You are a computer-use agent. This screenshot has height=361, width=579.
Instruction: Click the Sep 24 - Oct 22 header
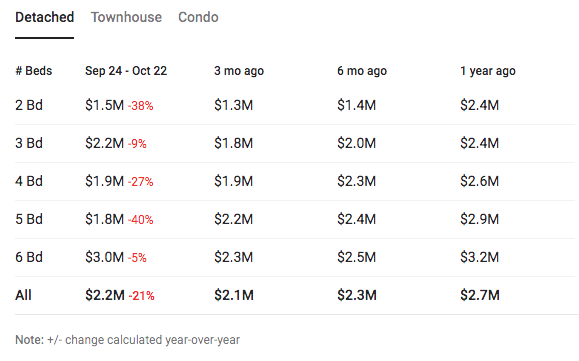[x=126, y=71]
